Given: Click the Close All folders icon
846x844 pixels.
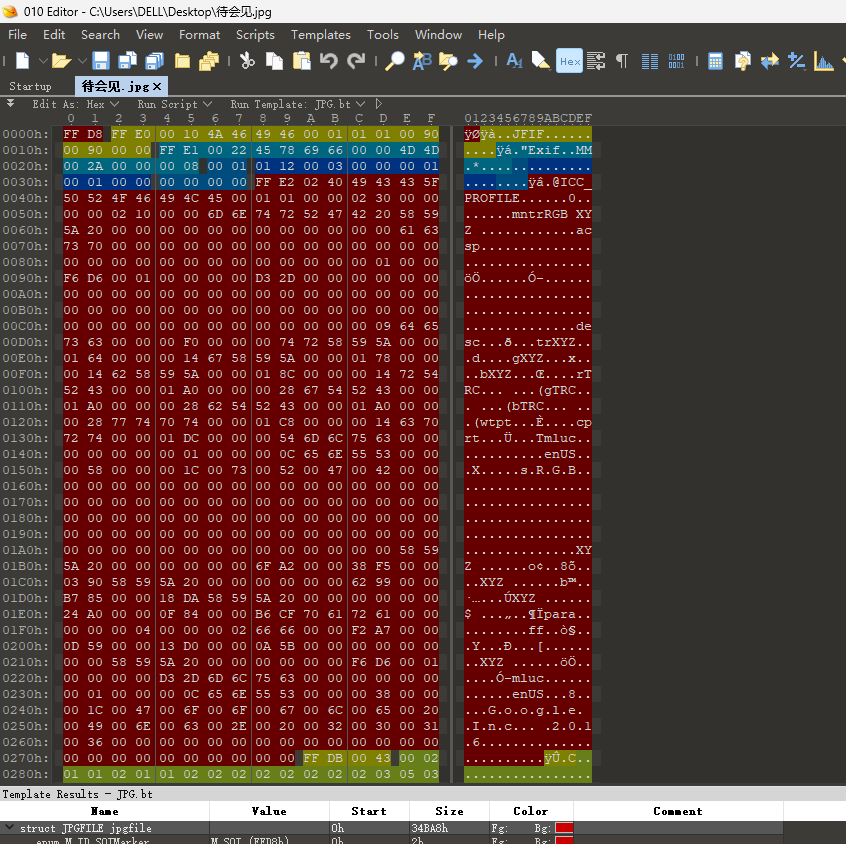Looking at the screenshot, I should (x=209, y=61).
